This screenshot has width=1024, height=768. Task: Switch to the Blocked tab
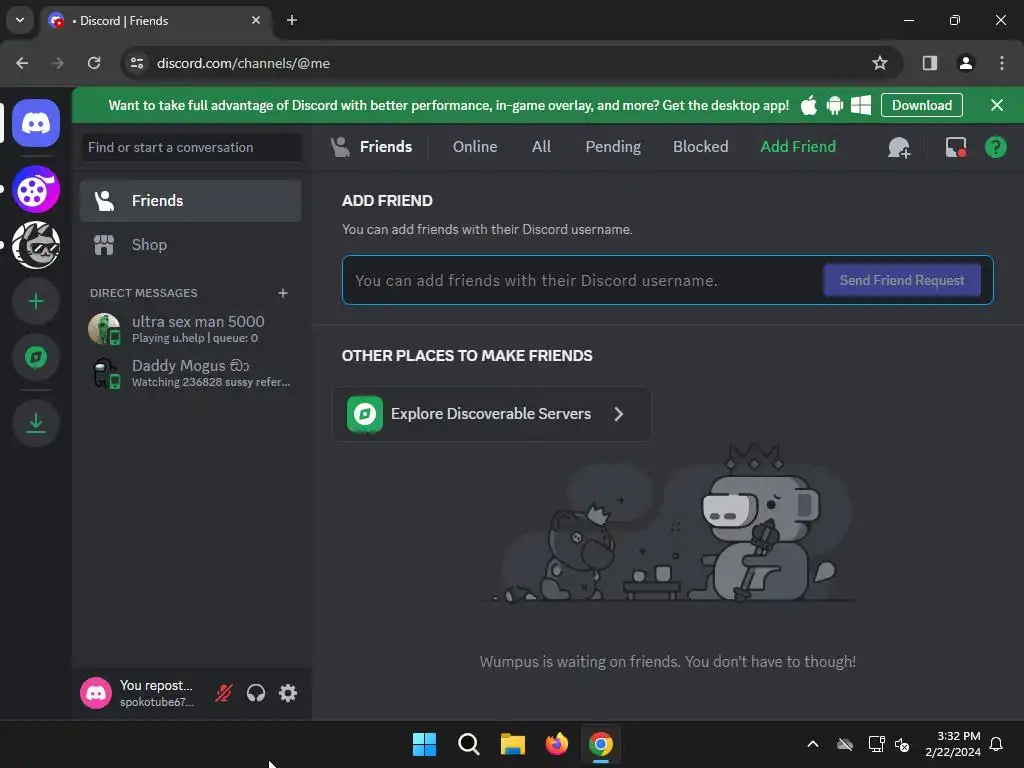pyautogui.click(x=701, y=147)
